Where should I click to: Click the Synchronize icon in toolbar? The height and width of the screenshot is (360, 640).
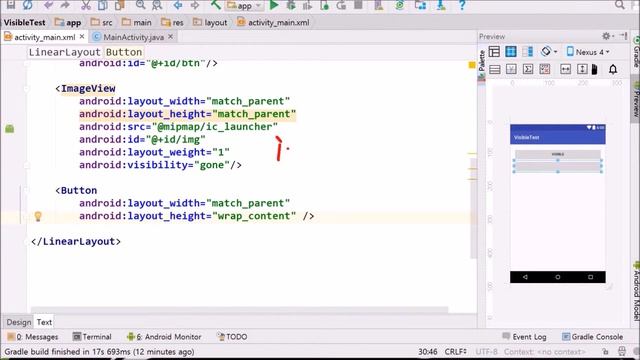tap(27, 5)
